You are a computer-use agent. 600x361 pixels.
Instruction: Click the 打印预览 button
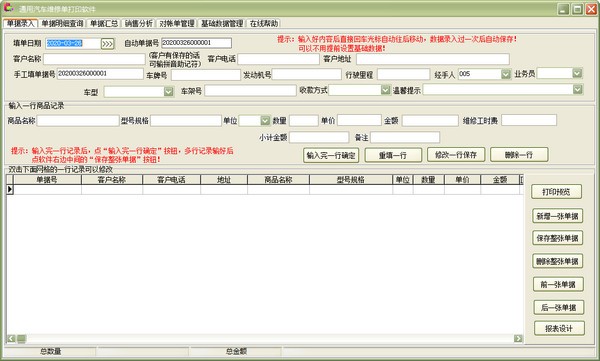[556, 191]
